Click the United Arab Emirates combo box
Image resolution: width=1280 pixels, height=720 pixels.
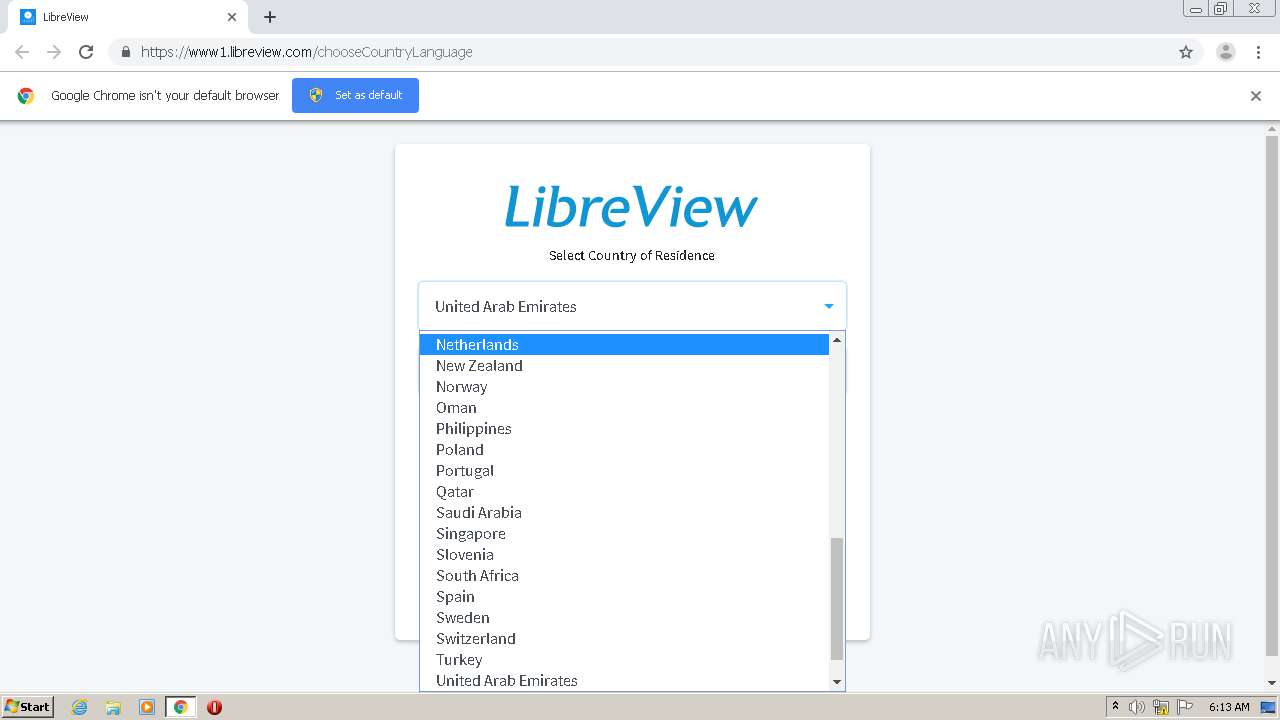tap(632, 306)
